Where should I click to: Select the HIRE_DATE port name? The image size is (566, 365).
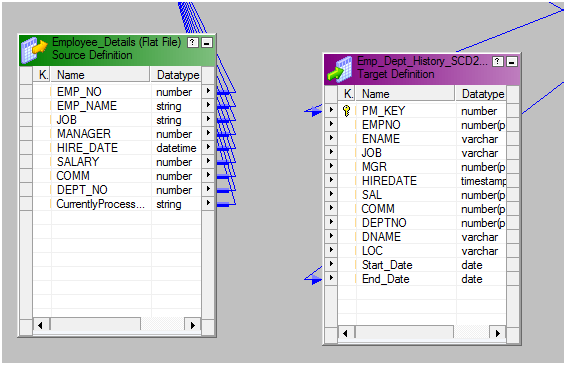(87, 148)
